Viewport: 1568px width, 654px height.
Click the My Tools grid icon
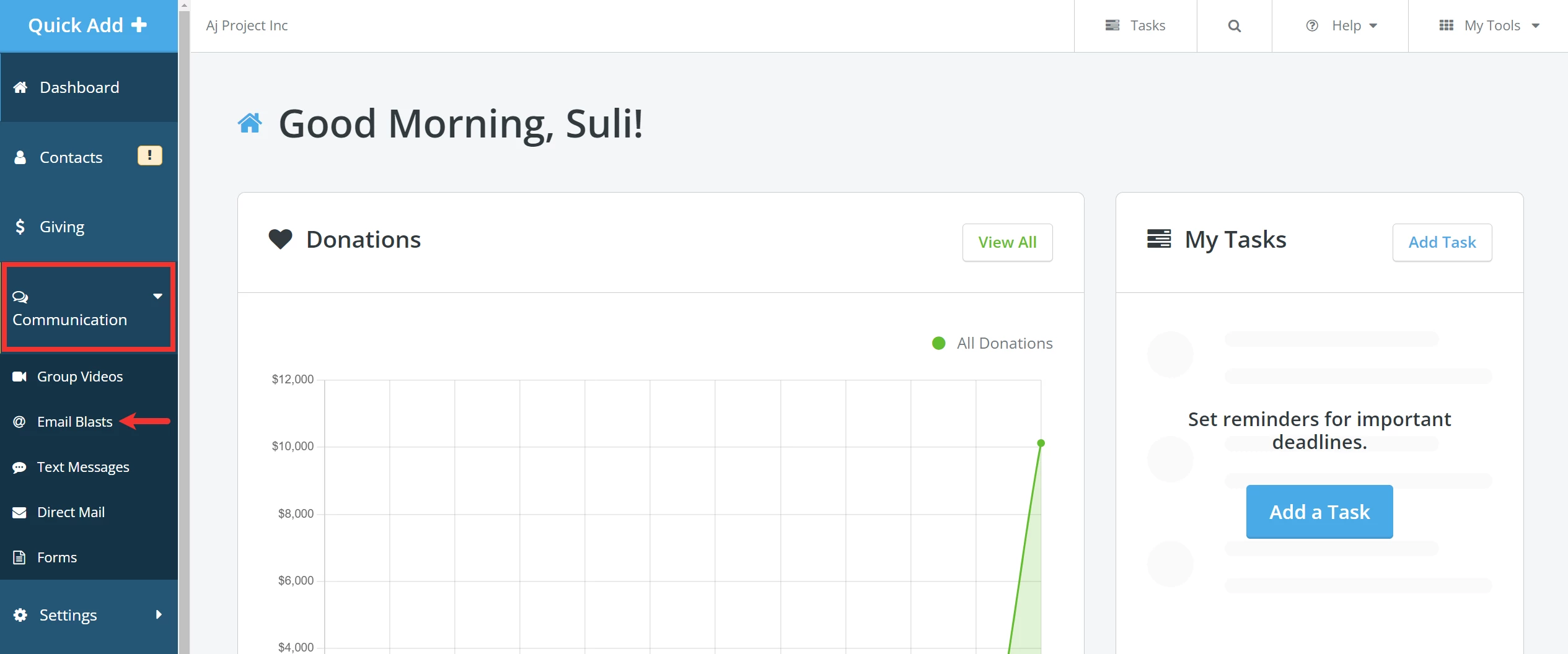point(1447,25)
